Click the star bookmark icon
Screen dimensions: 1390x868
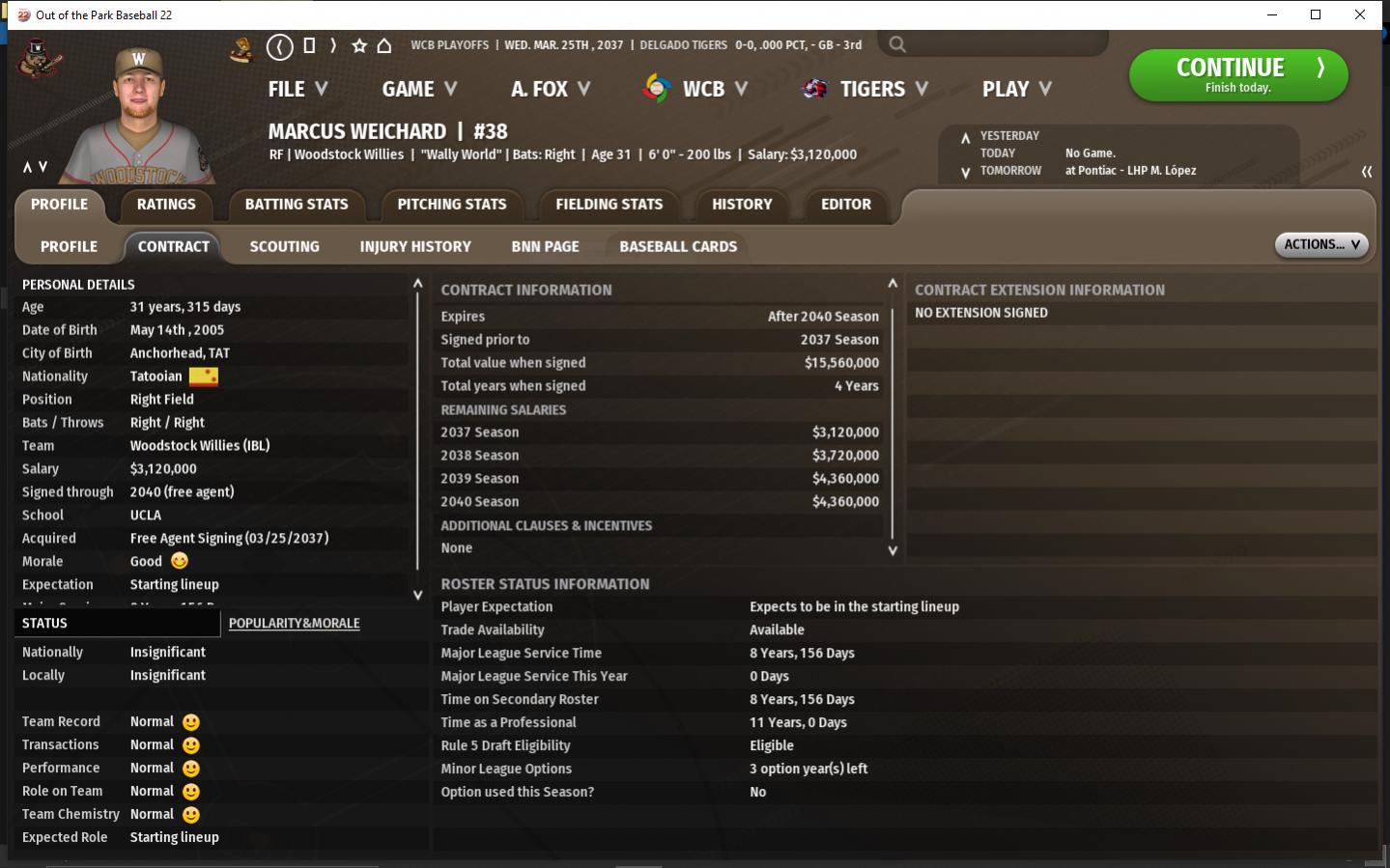pyautogui.click(x=359, y=46)
